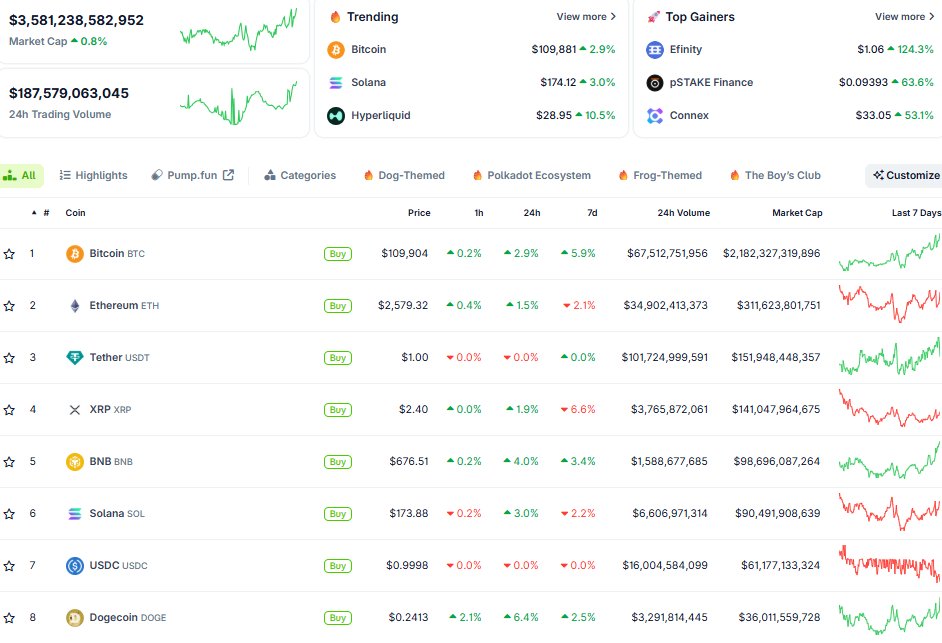Sort by Market Cap column
Screen dimensions: 942x643
pos(797,213)
